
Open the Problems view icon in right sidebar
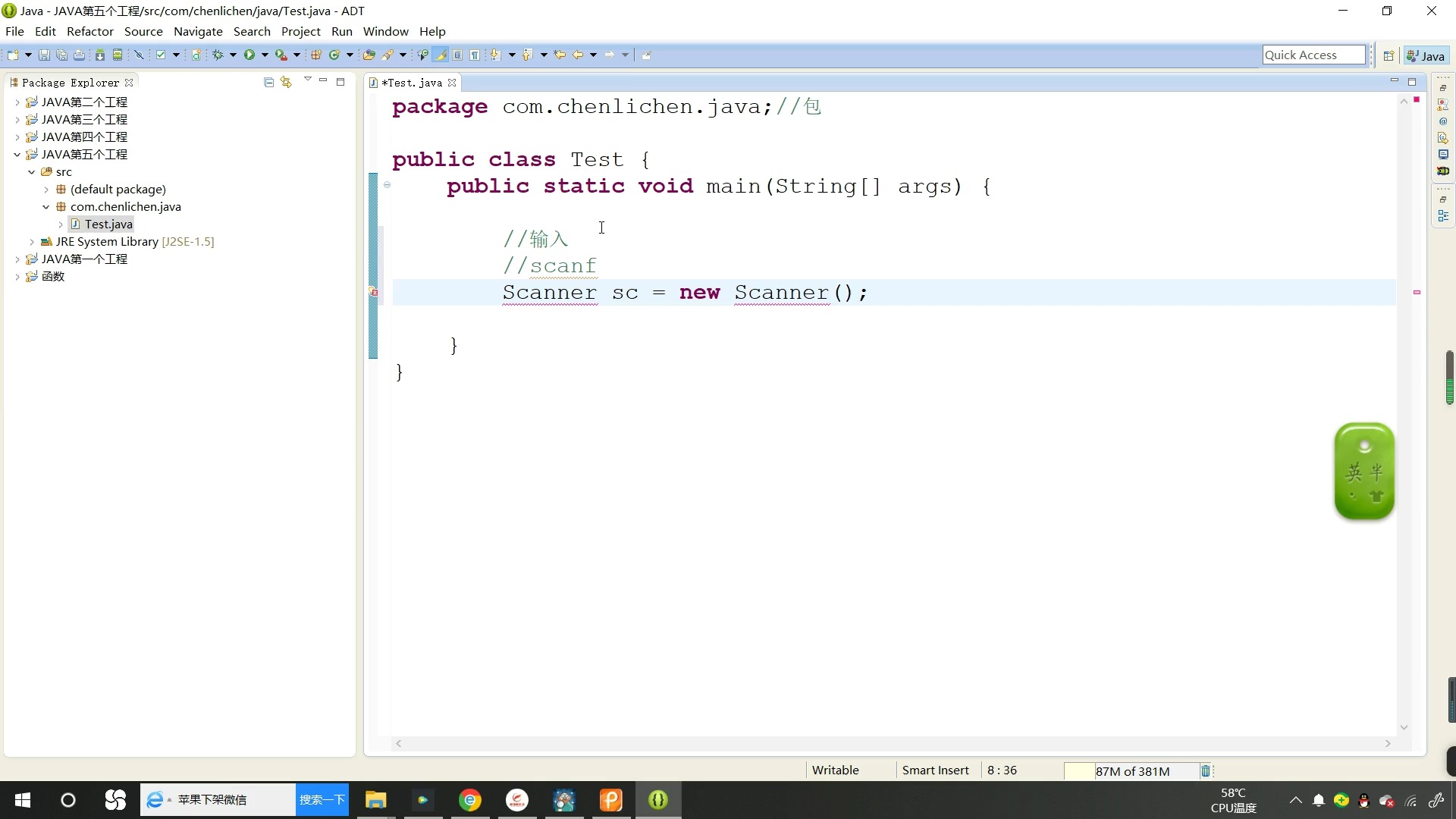tap(1443, 105)
